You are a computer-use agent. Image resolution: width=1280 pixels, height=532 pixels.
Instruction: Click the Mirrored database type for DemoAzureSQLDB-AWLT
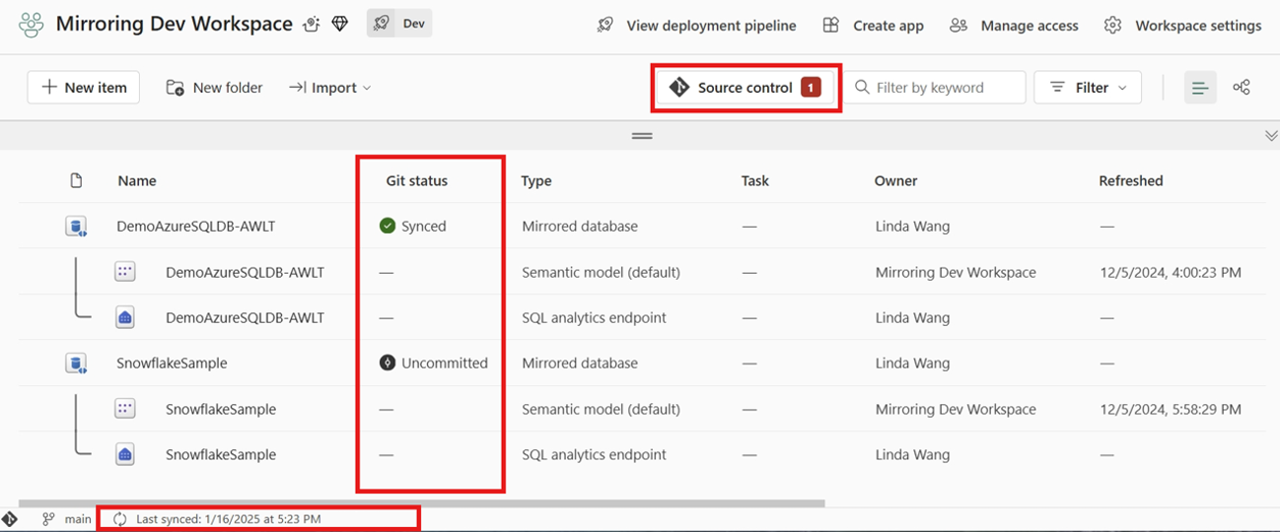click(x=580, y=226)
